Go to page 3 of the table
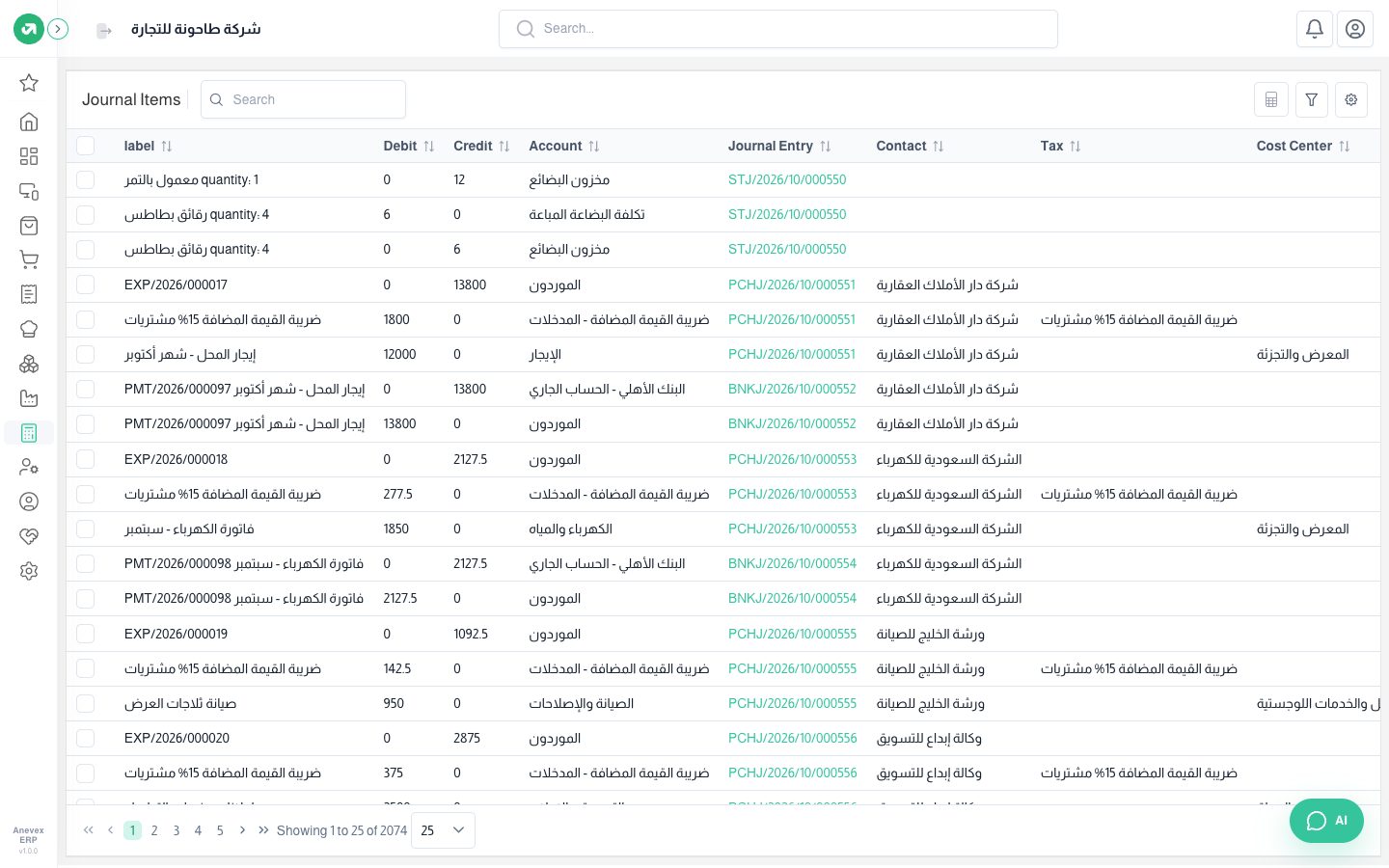Image resolution: width=1389 pixels, height=868 pixels. 177,830
